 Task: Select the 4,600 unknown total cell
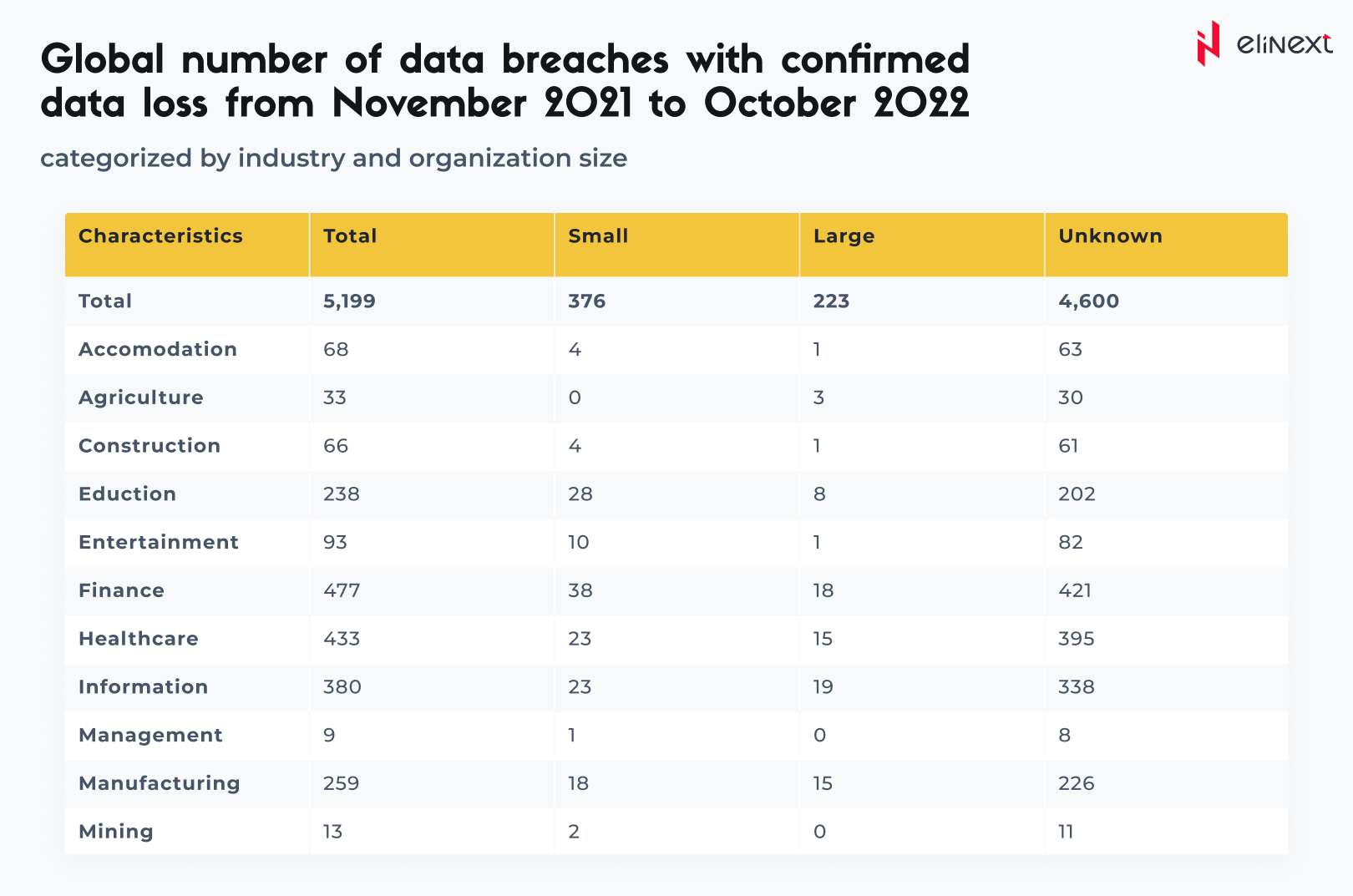[1088, 301]
